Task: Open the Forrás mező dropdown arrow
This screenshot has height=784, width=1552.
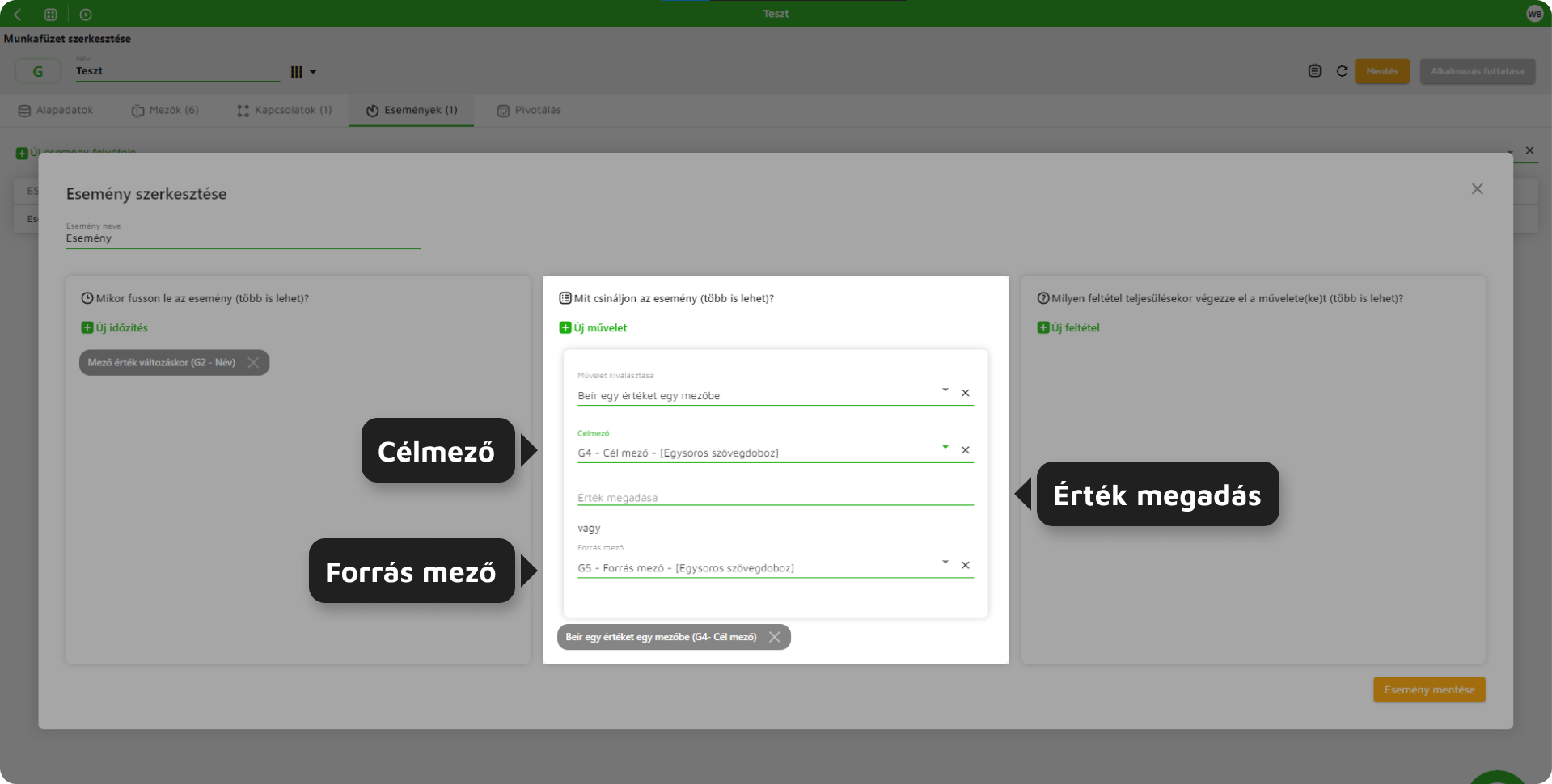Action: tap(945, 562)
